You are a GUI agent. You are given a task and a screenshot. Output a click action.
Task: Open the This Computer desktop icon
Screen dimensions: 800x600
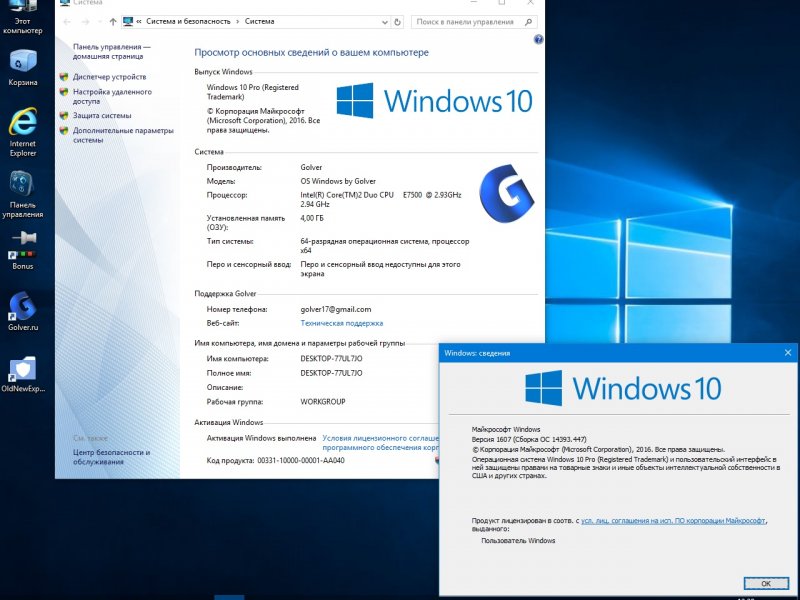(22, 16)
